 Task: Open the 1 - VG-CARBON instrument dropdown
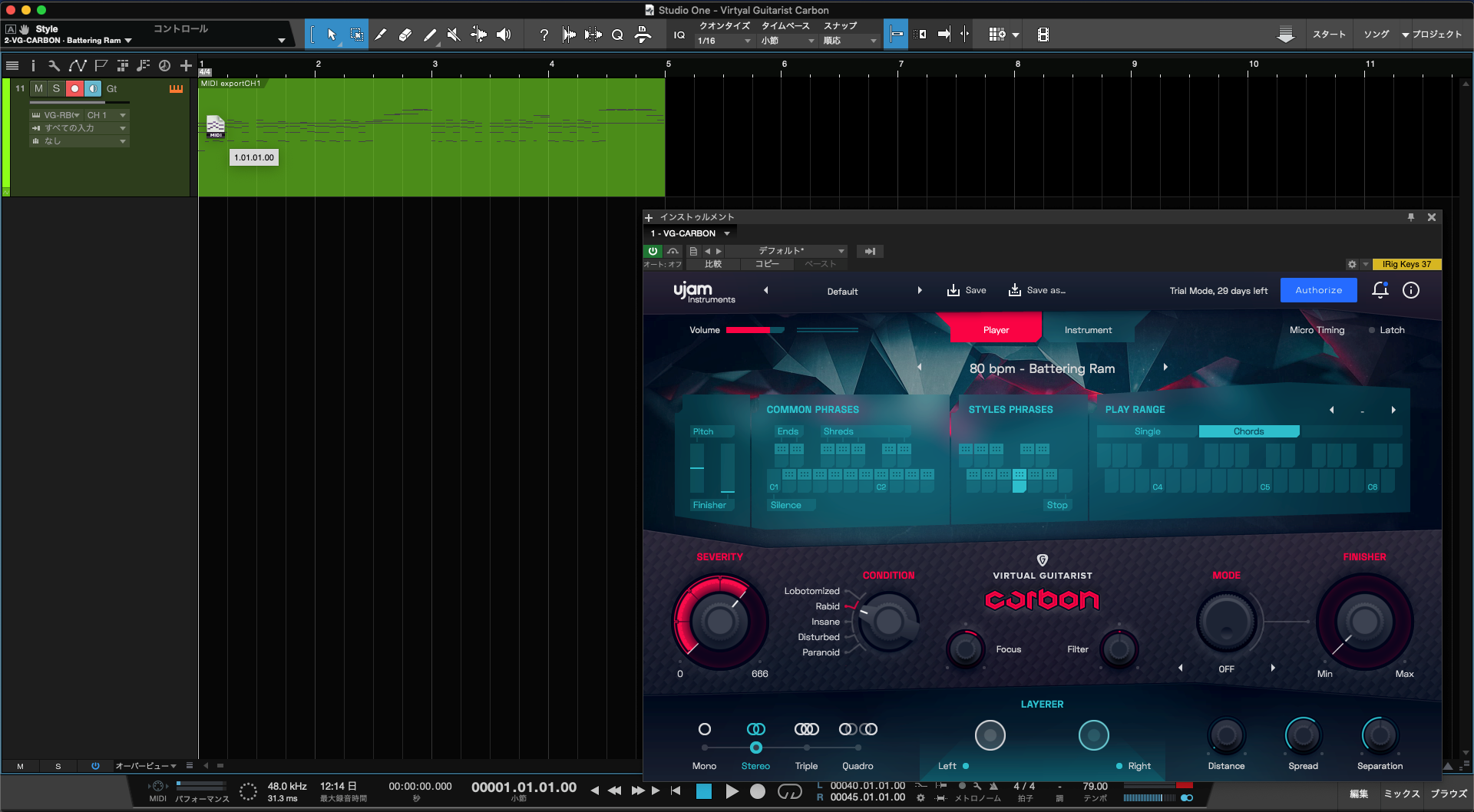tap(690, 233)
